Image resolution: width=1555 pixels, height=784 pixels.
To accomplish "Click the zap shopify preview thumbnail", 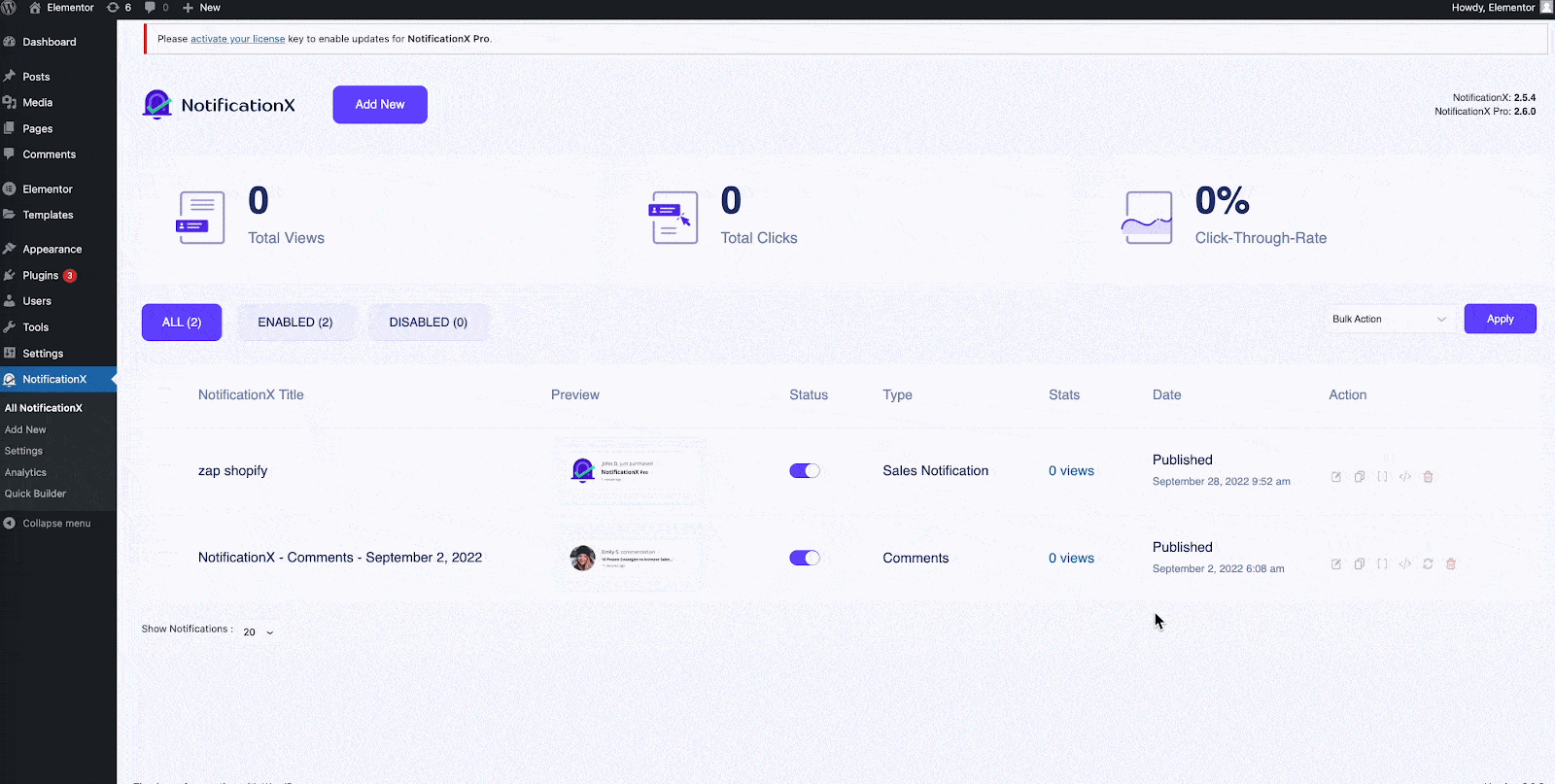I will (632, 471).
